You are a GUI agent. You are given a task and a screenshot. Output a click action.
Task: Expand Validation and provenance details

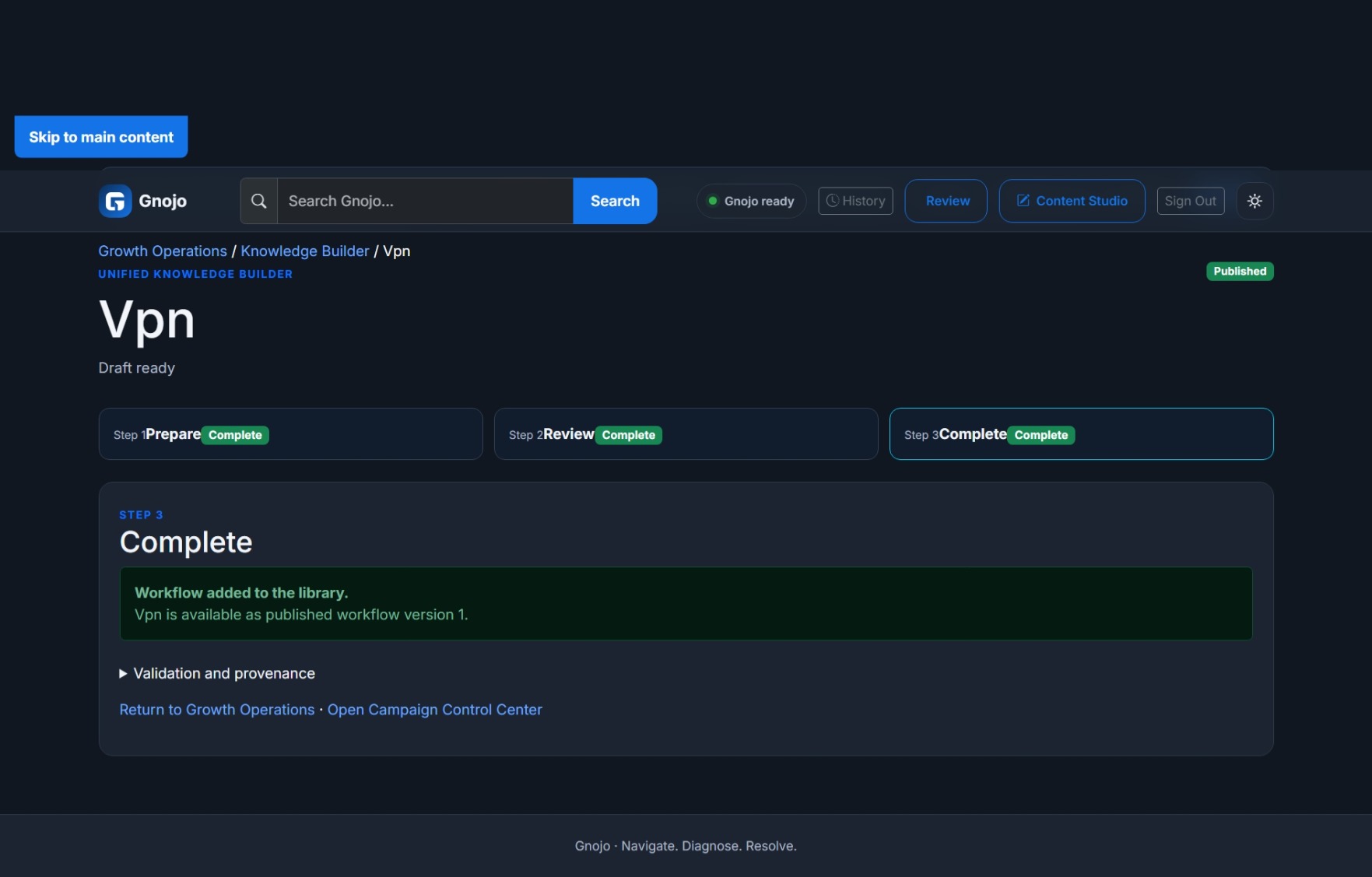[x=217, y=673]
